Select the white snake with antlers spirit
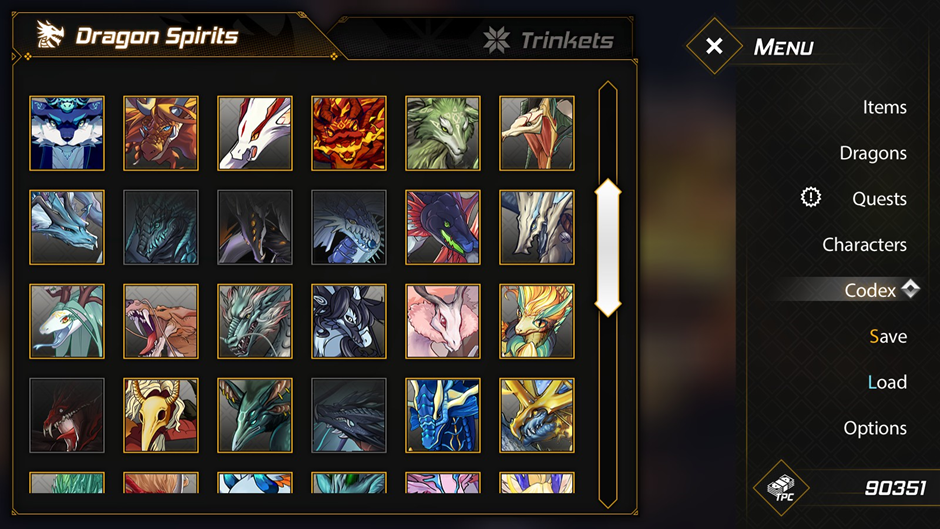The image size is (940, 529). [x=67, y=321]
